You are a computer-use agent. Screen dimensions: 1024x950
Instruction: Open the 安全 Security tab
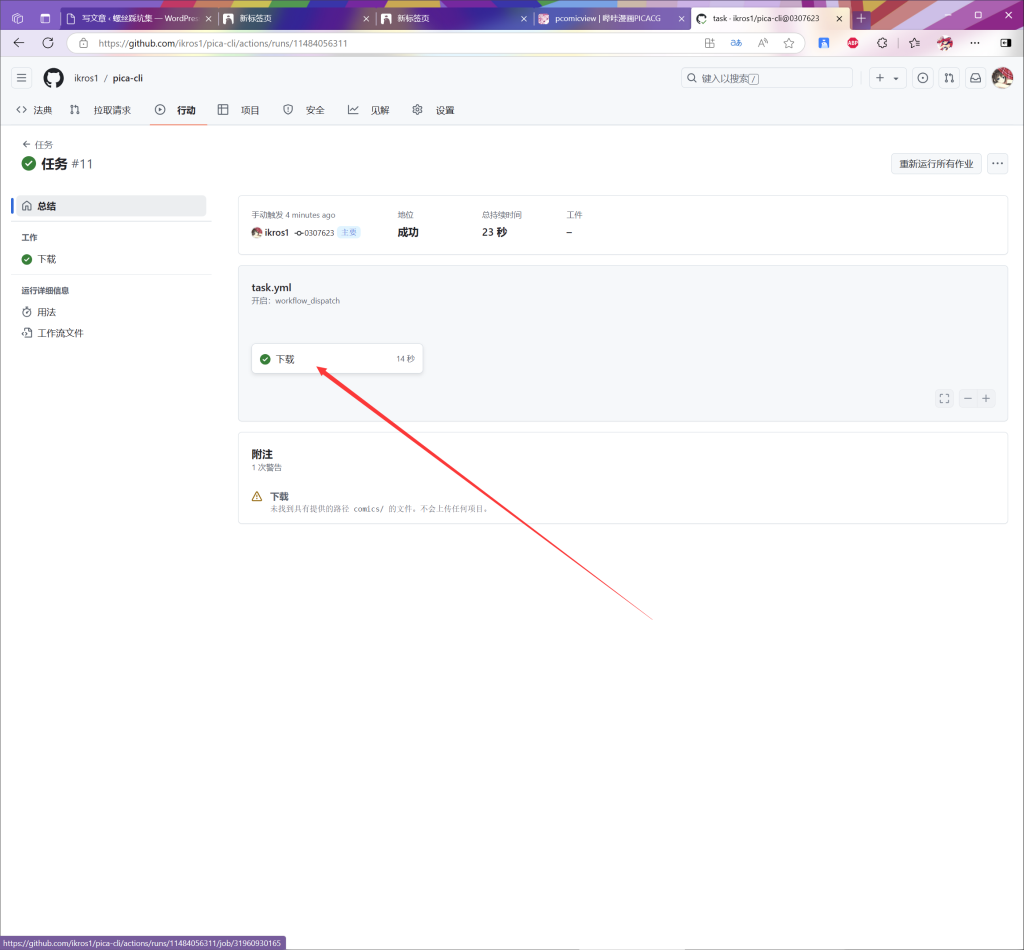[304, 110]
